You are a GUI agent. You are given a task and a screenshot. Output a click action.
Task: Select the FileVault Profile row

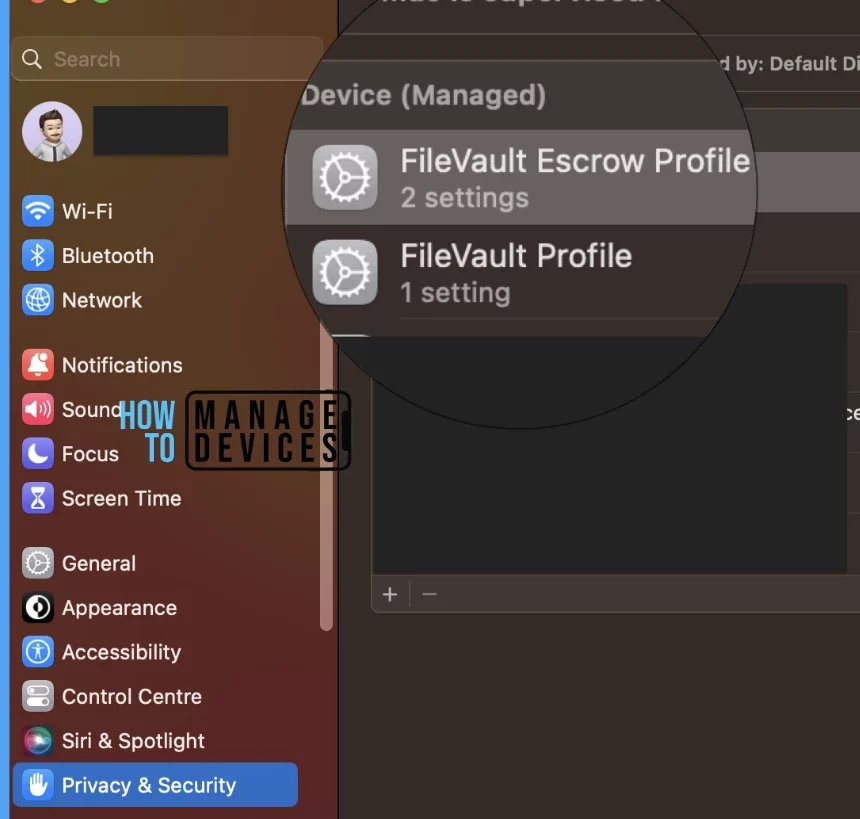click(x=518, y=272)
